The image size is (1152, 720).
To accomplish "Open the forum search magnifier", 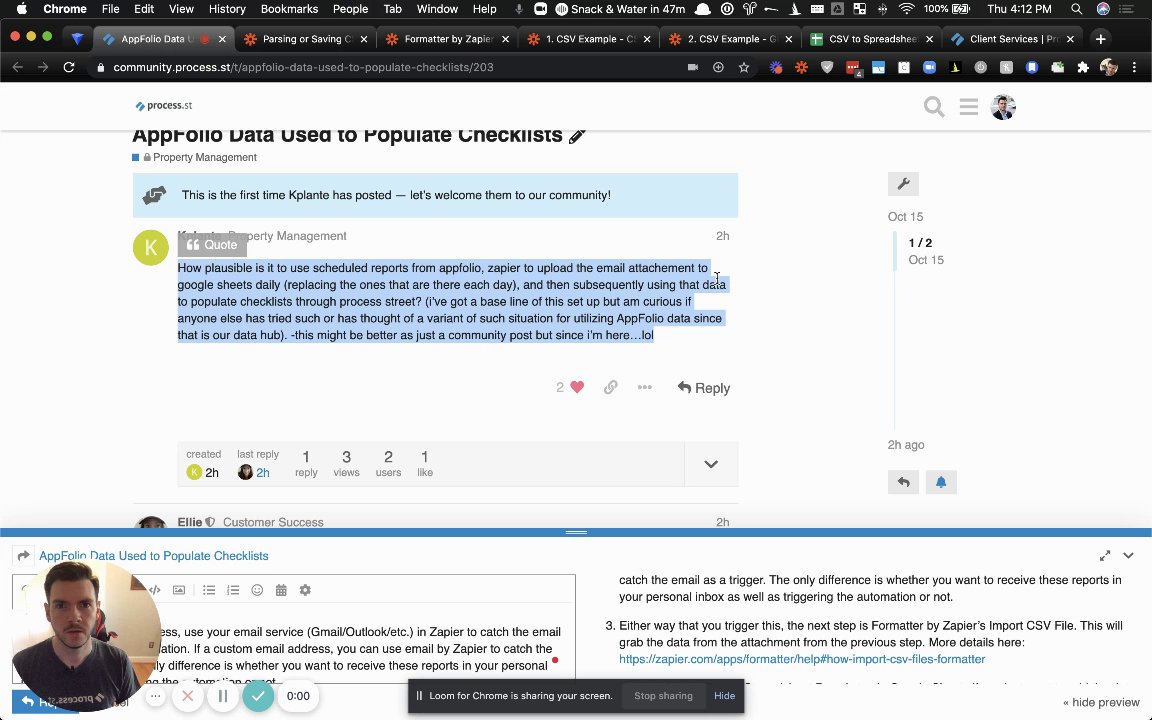I will click(x=934, y=107).
